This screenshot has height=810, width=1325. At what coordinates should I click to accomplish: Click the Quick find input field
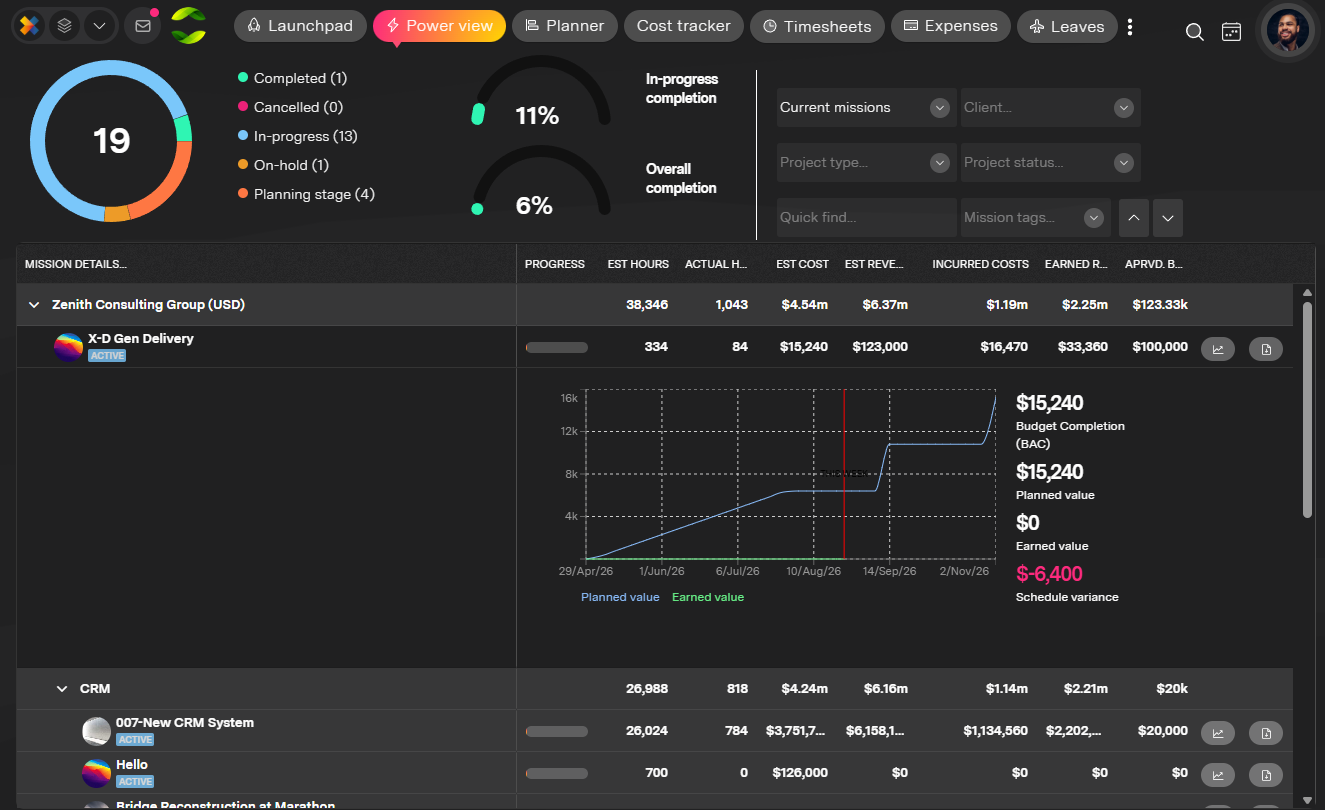pos(866,217)
